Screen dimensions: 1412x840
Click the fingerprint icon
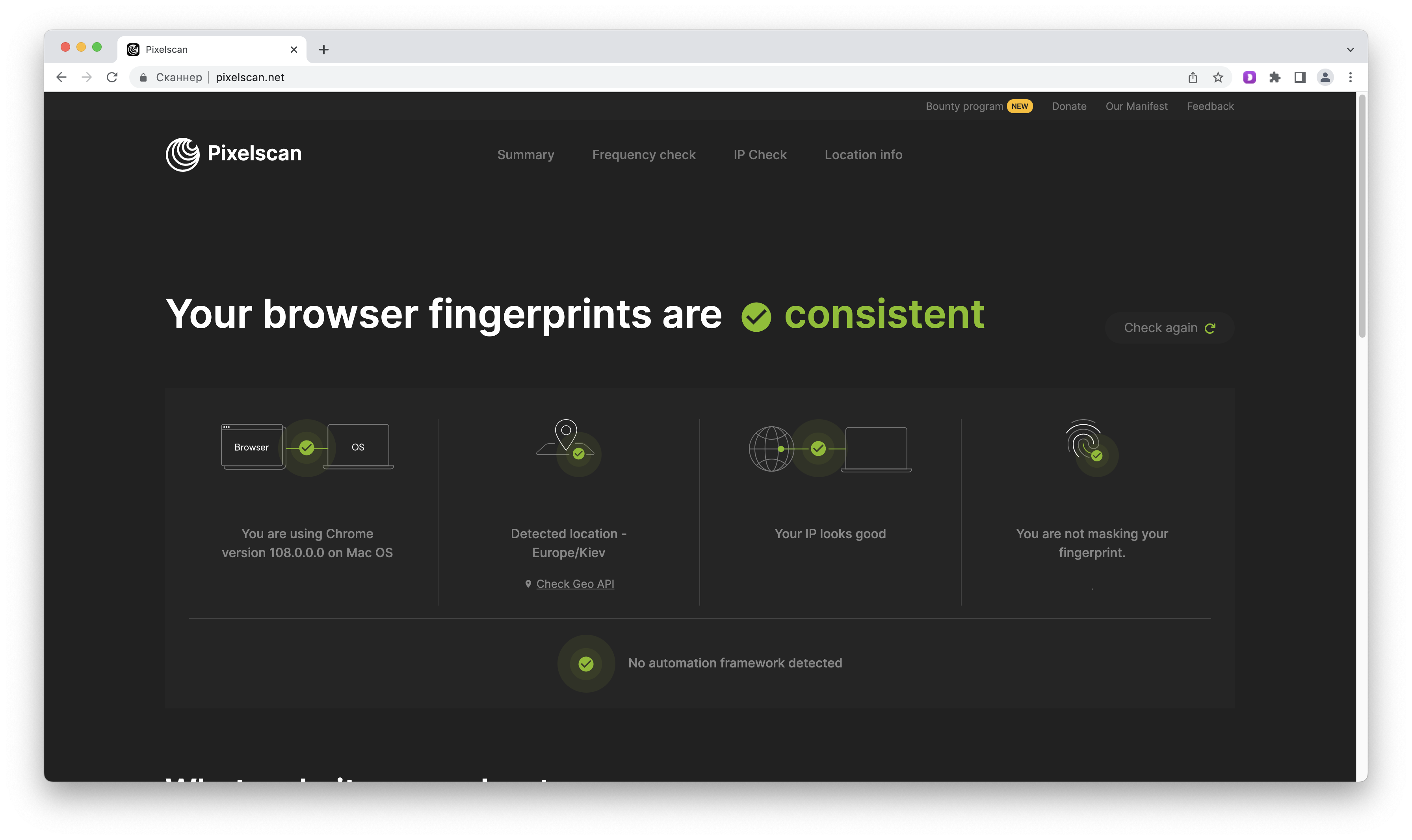tap(1092, 447)
